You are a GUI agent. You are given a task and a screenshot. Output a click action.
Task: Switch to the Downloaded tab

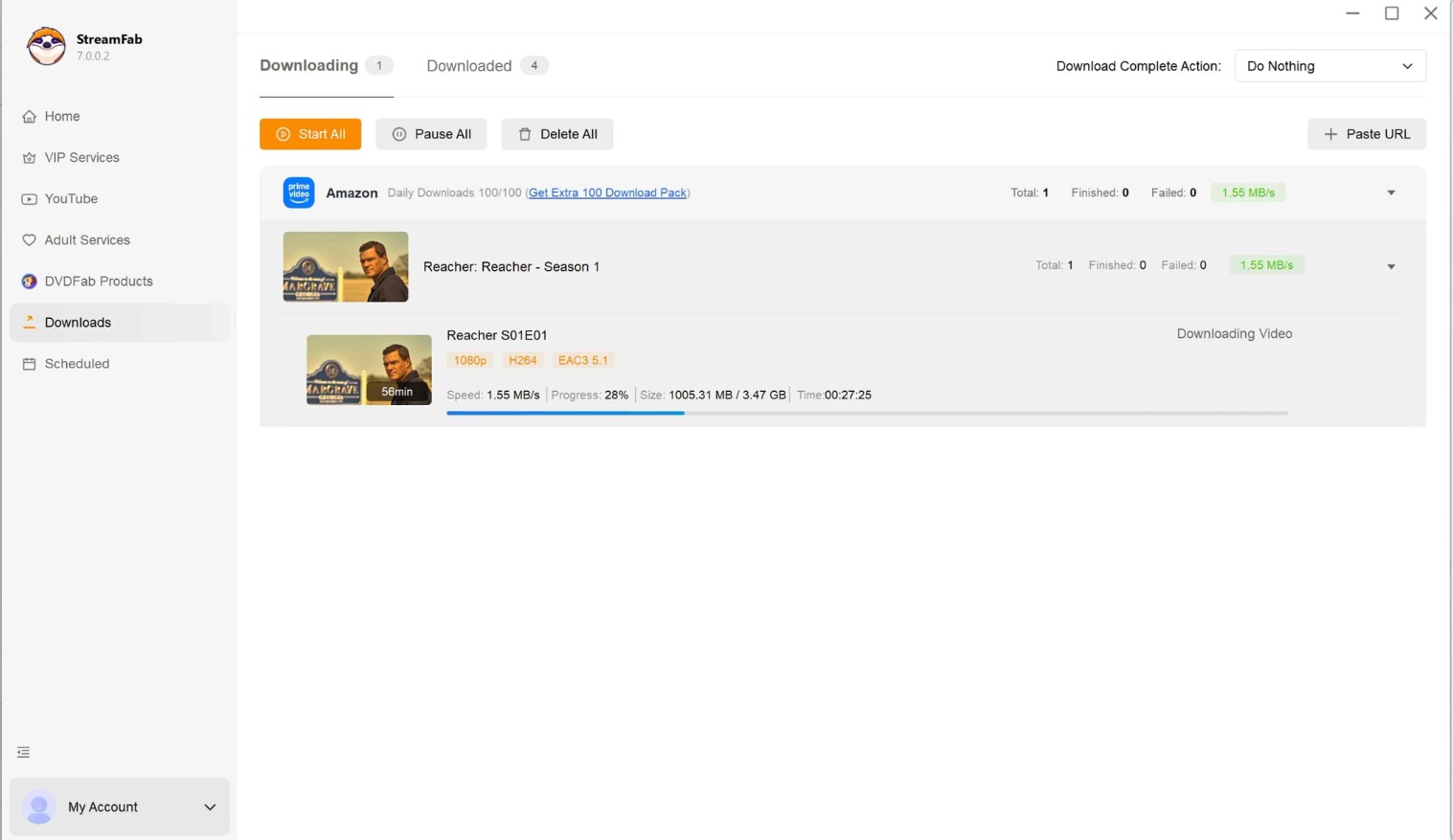click(468, 65)
